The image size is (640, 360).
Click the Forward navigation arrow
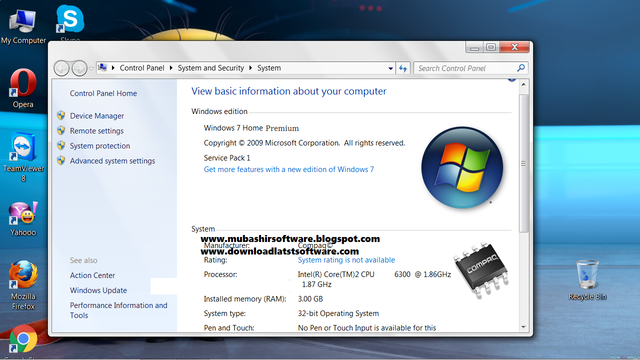79,68
